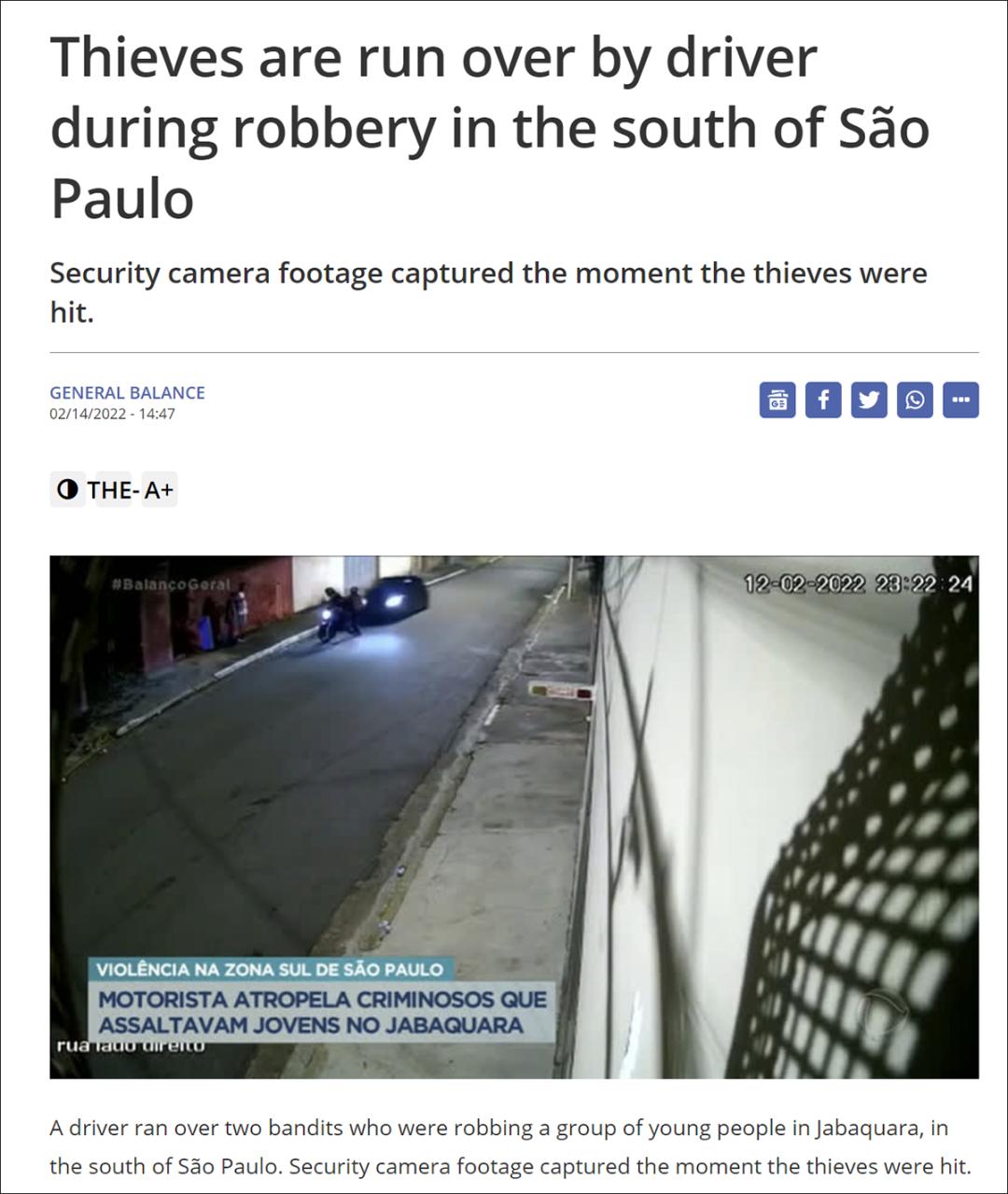The width and height of the screenshot is (1008, 1194).
Task: Click the article headline about thieves
Action: [x=490, y=127]
